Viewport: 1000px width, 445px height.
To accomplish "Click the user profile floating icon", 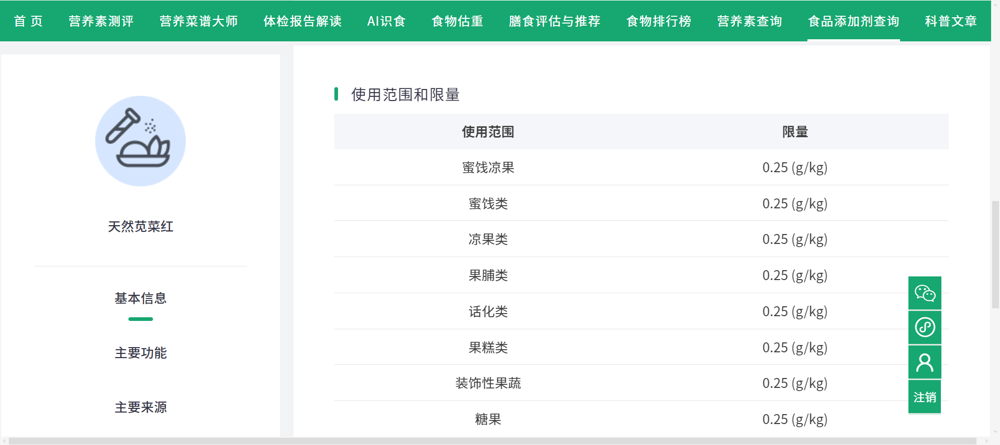I will click(925, 361).
